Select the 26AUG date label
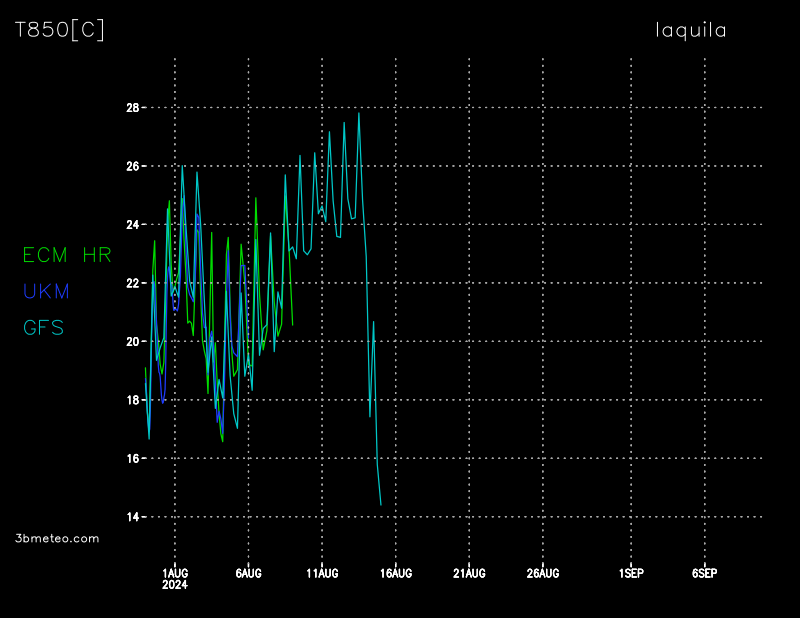 (543, 573)
